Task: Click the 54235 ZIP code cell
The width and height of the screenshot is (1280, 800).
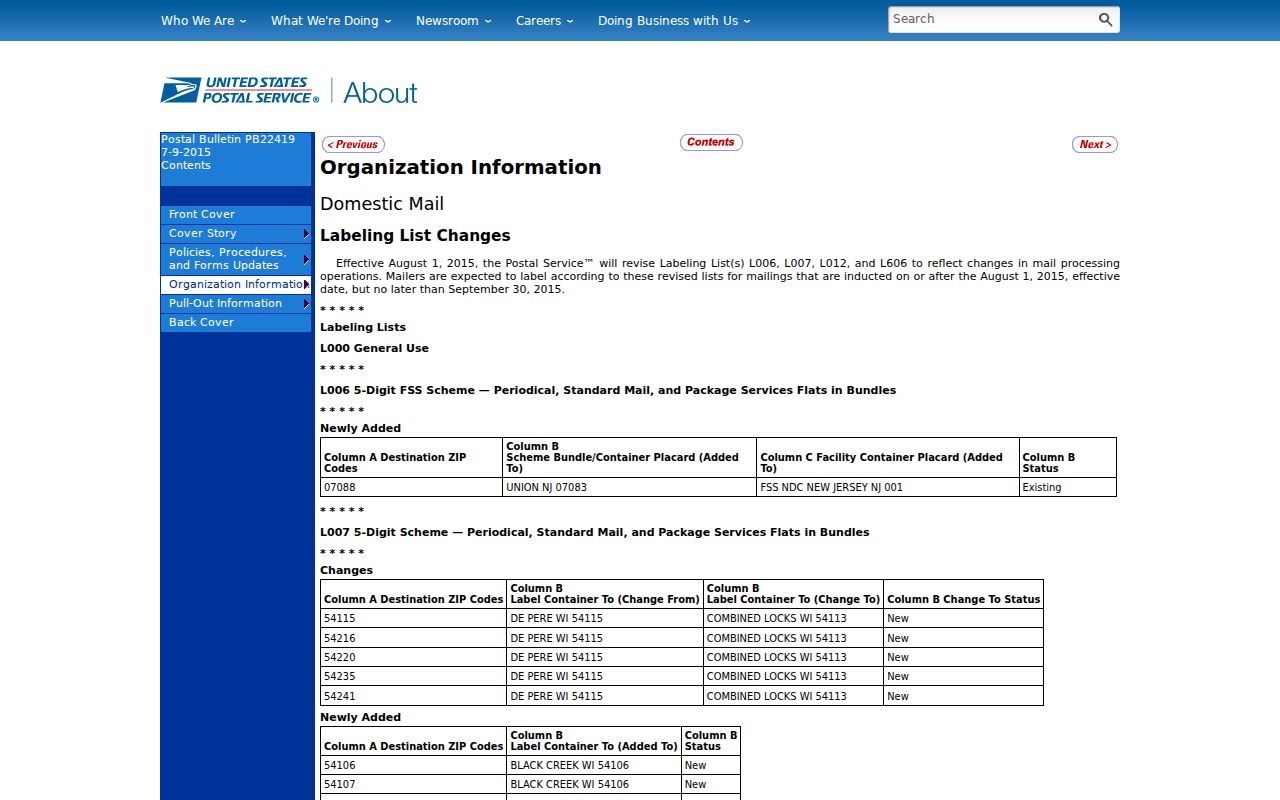Action: 413,676
